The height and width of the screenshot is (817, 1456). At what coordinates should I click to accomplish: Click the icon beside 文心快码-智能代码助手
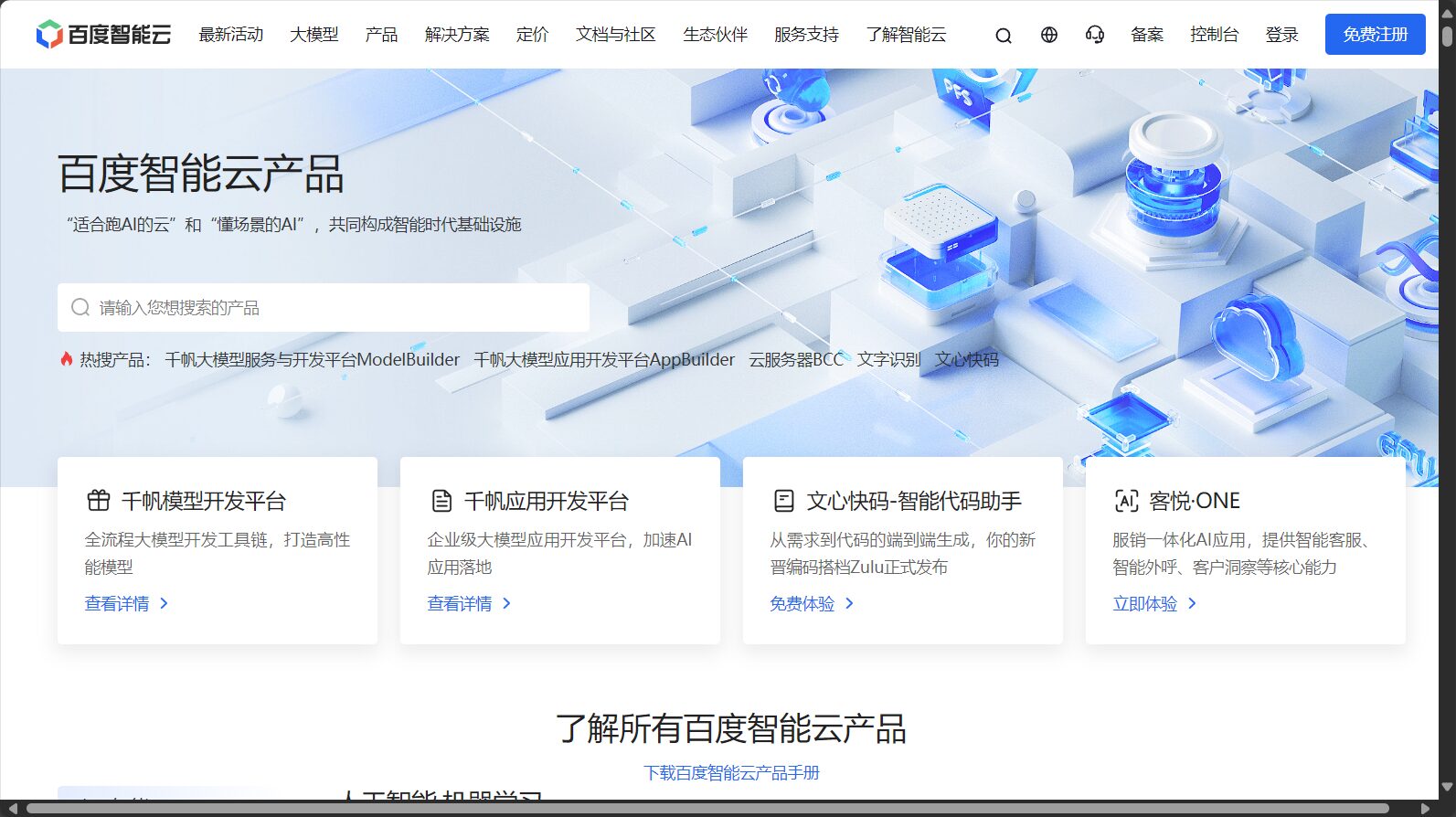tap(784, 501)
